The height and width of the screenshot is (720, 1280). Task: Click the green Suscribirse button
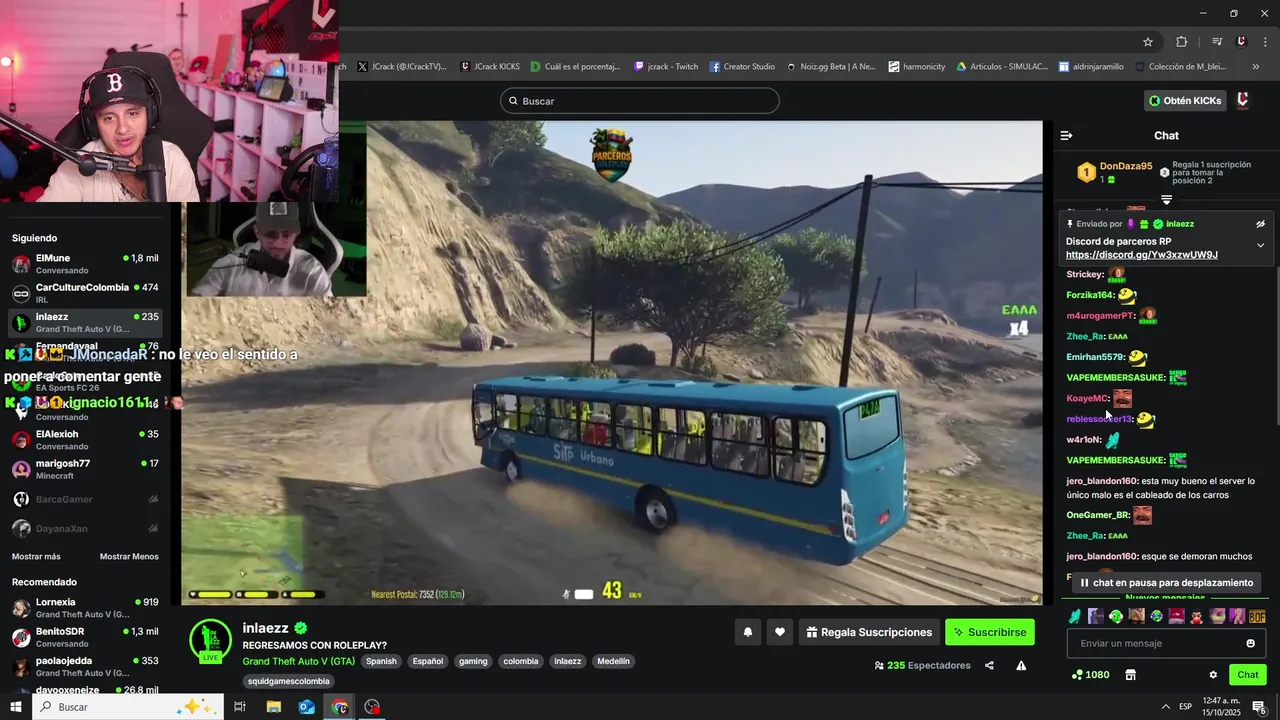(990, 632)
